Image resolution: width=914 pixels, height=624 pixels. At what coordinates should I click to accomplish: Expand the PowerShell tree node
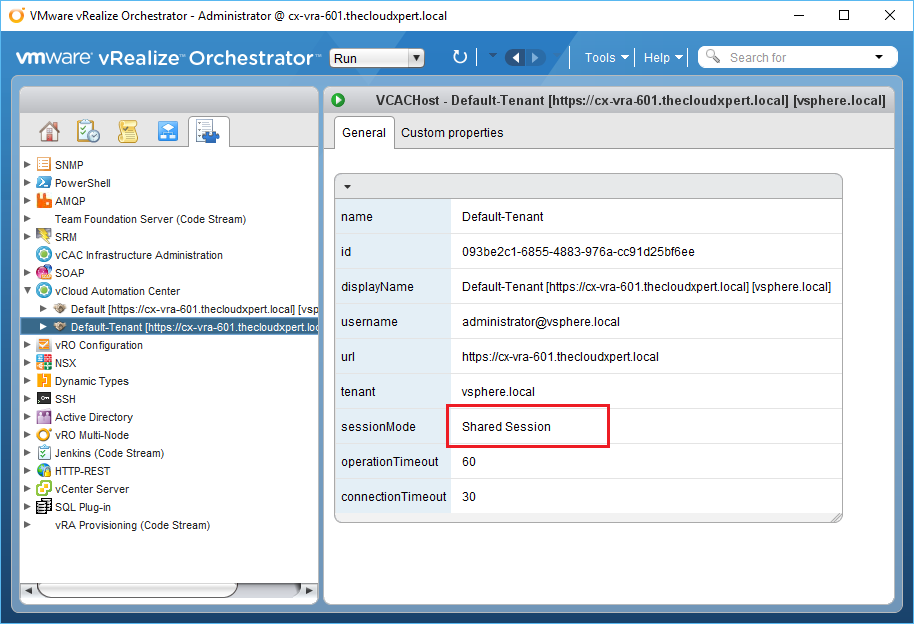[27, 183]
